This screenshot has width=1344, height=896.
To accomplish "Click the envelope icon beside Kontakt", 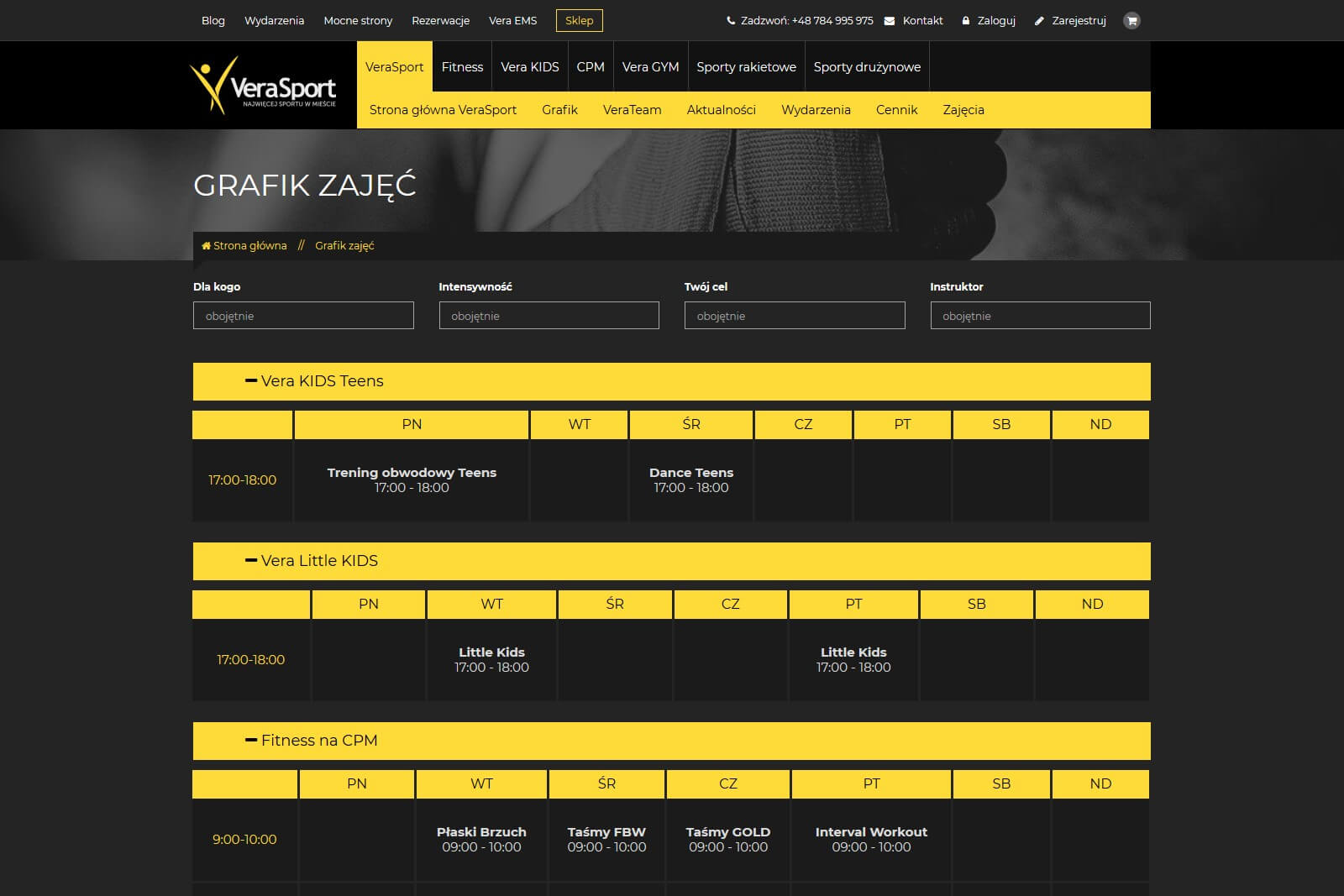I will (890, 21).
